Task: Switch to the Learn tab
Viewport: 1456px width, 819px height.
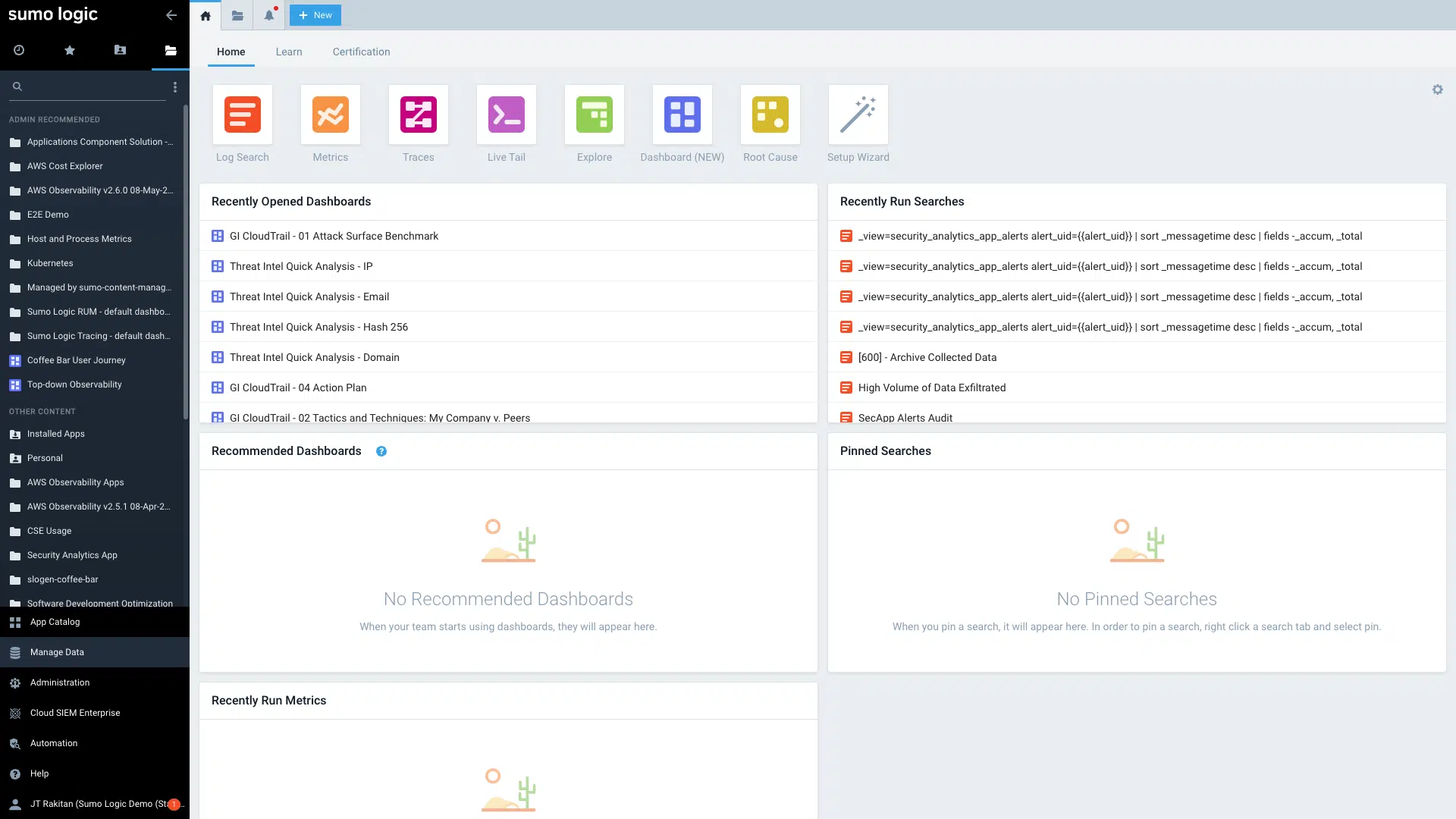Action: coord(288,52)
